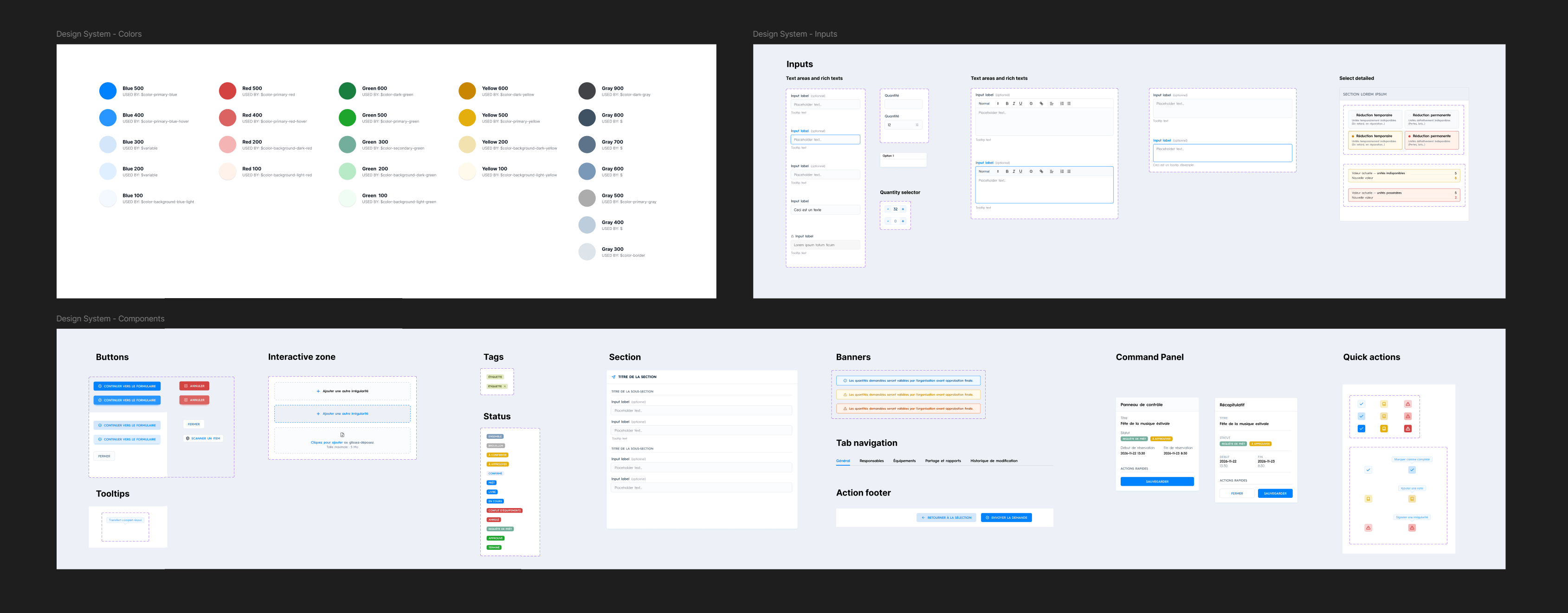This screenshot has height=613, width=1568.
Task: Switch to the Responsables tab
Action: (871, 461)
